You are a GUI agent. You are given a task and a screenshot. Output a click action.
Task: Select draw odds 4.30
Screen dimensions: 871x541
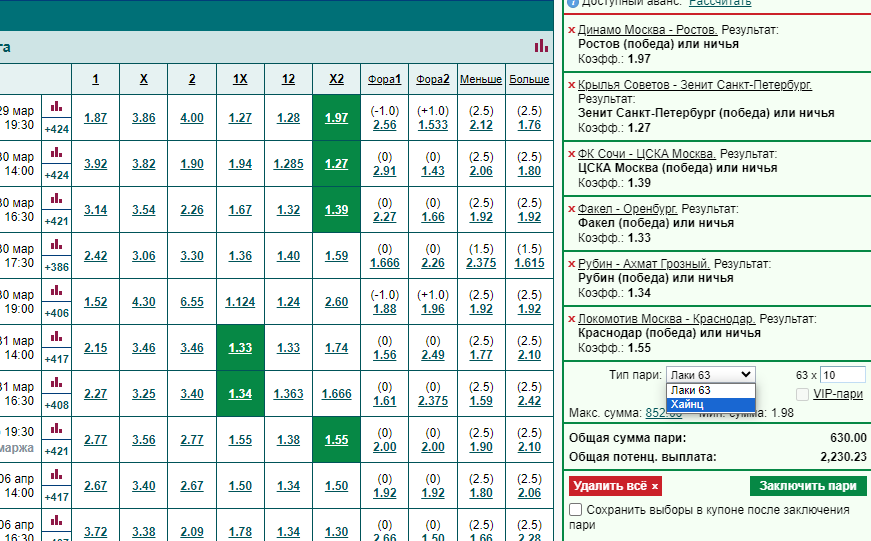[144, 302]
